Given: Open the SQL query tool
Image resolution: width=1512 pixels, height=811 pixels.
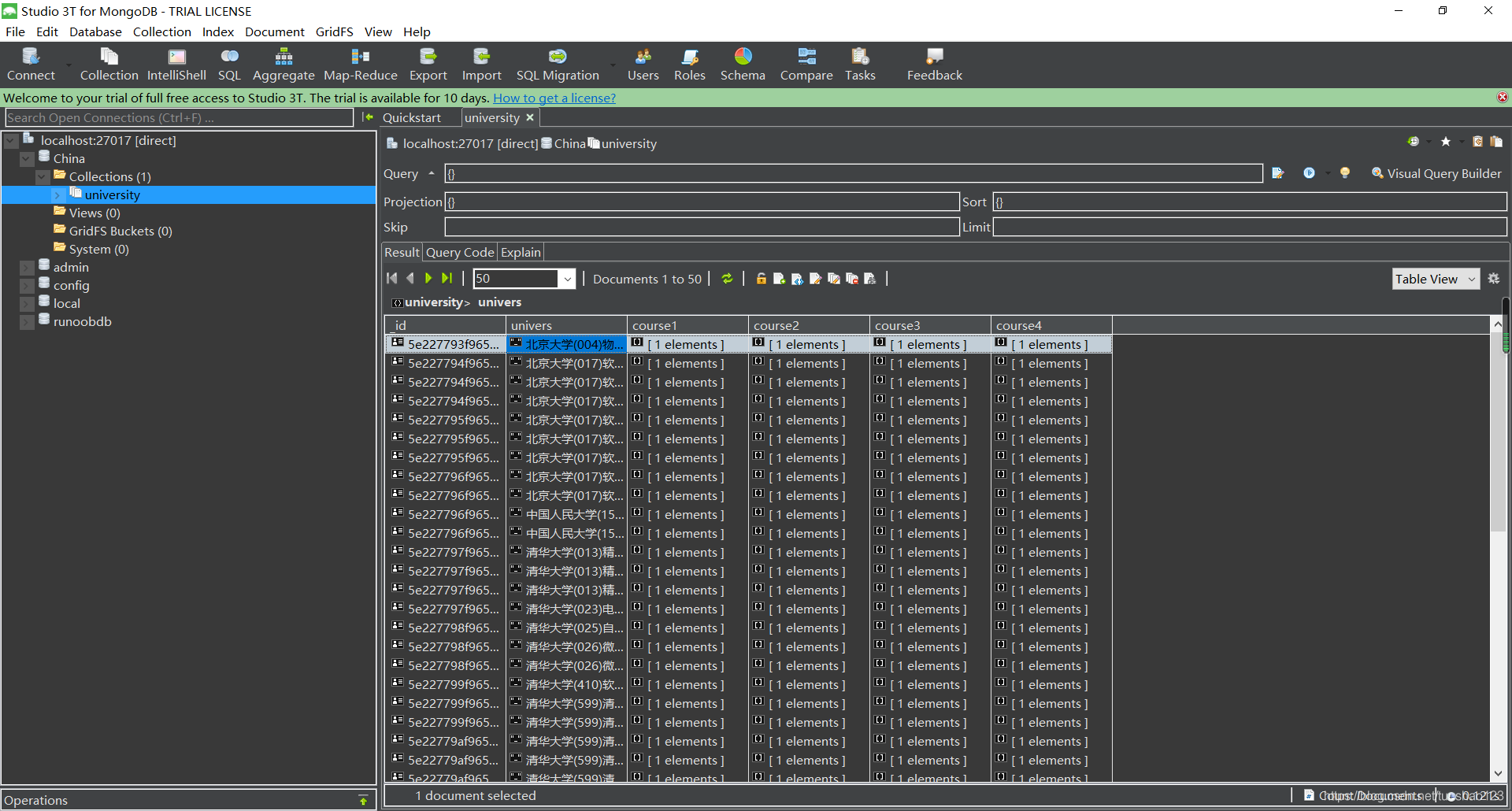Looking at the screenshot, I should (x=229, y=65).
